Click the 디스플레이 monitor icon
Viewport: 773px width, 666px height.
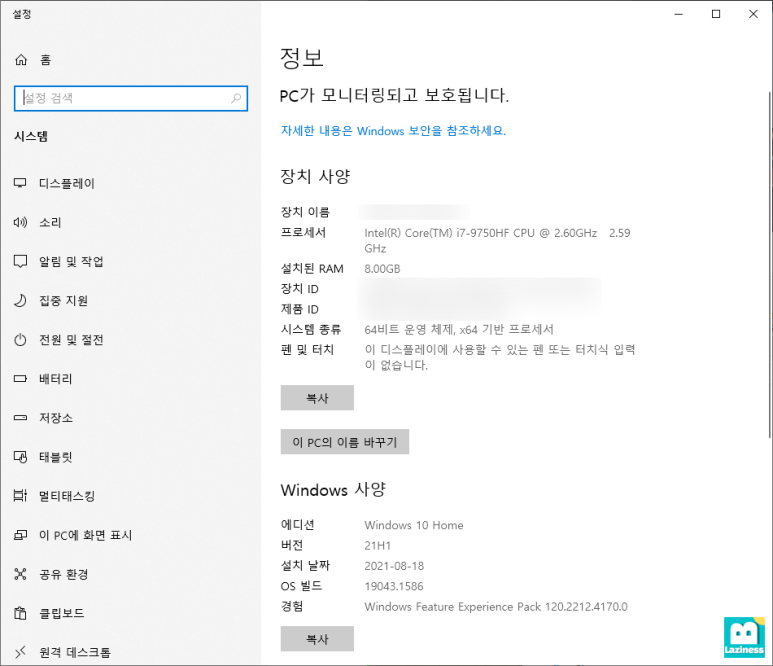[20, 183]
